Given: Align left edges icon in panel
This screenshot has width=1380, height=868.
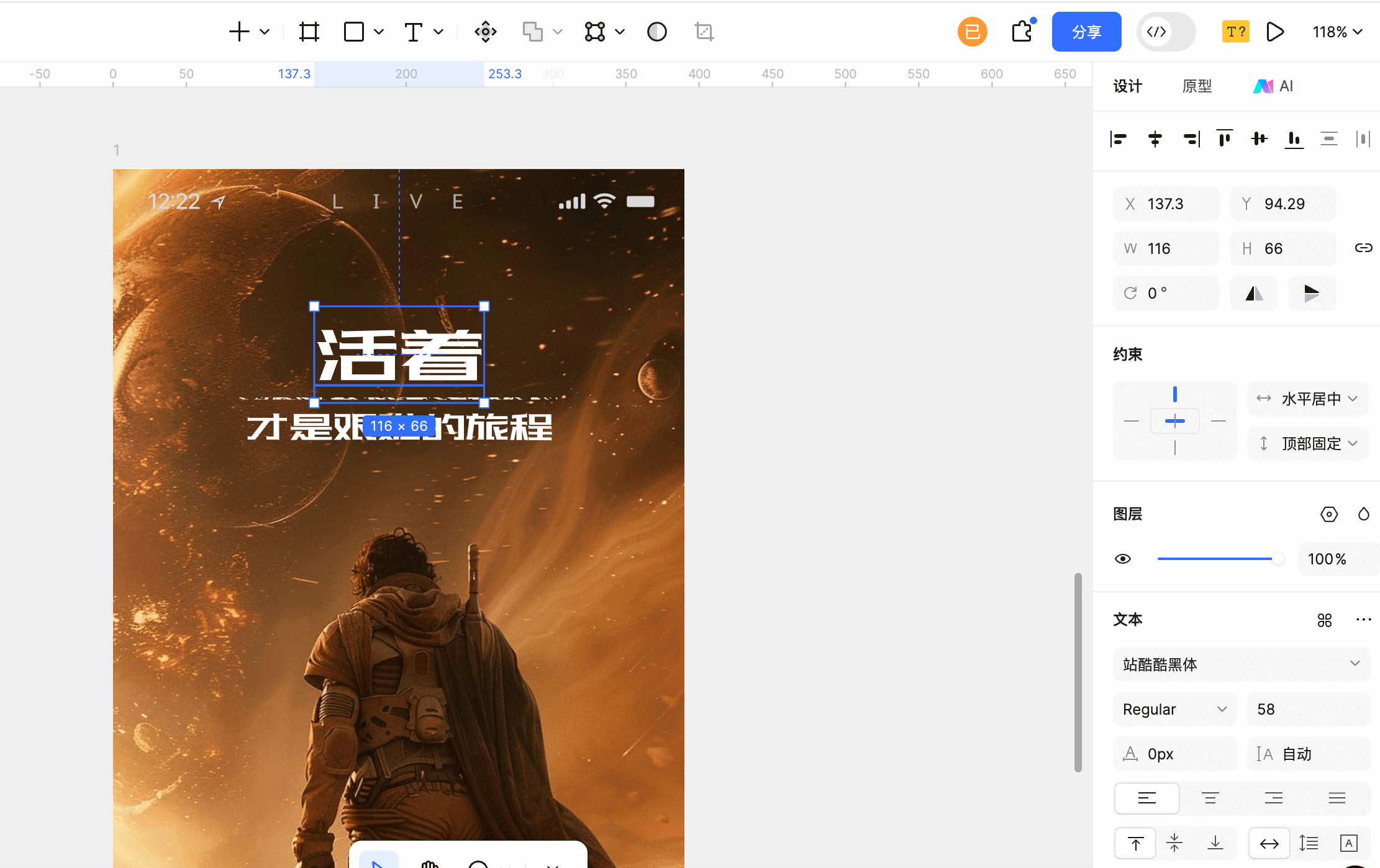Looking at the screenshot, I should tap(1119, 139).
